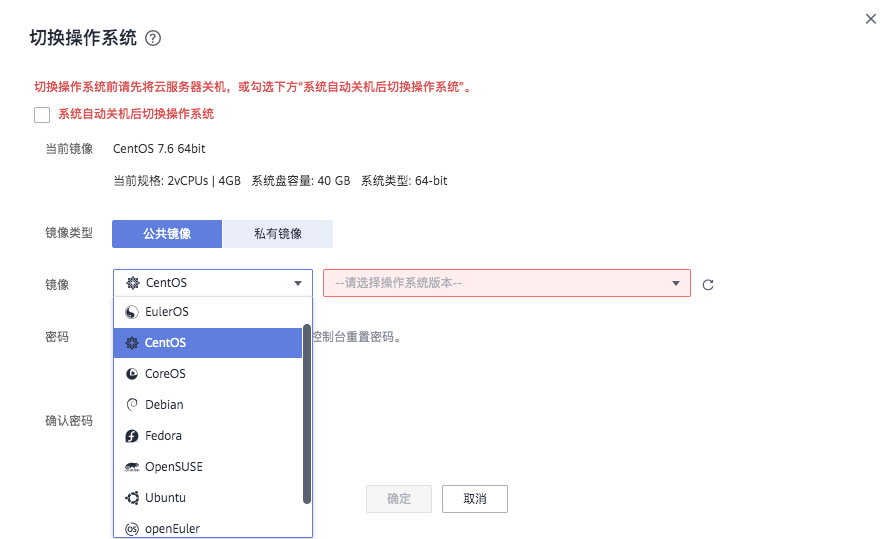Image resolution: width=887 pixels, height=539 pixels.
Task: Pick Debian from the image list
Action: click(x=208, y=405)
